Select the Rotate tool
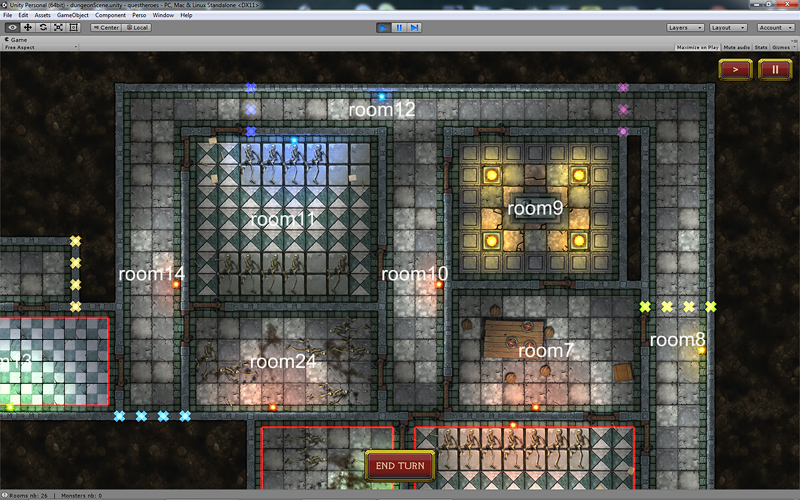 click(42, 27)
